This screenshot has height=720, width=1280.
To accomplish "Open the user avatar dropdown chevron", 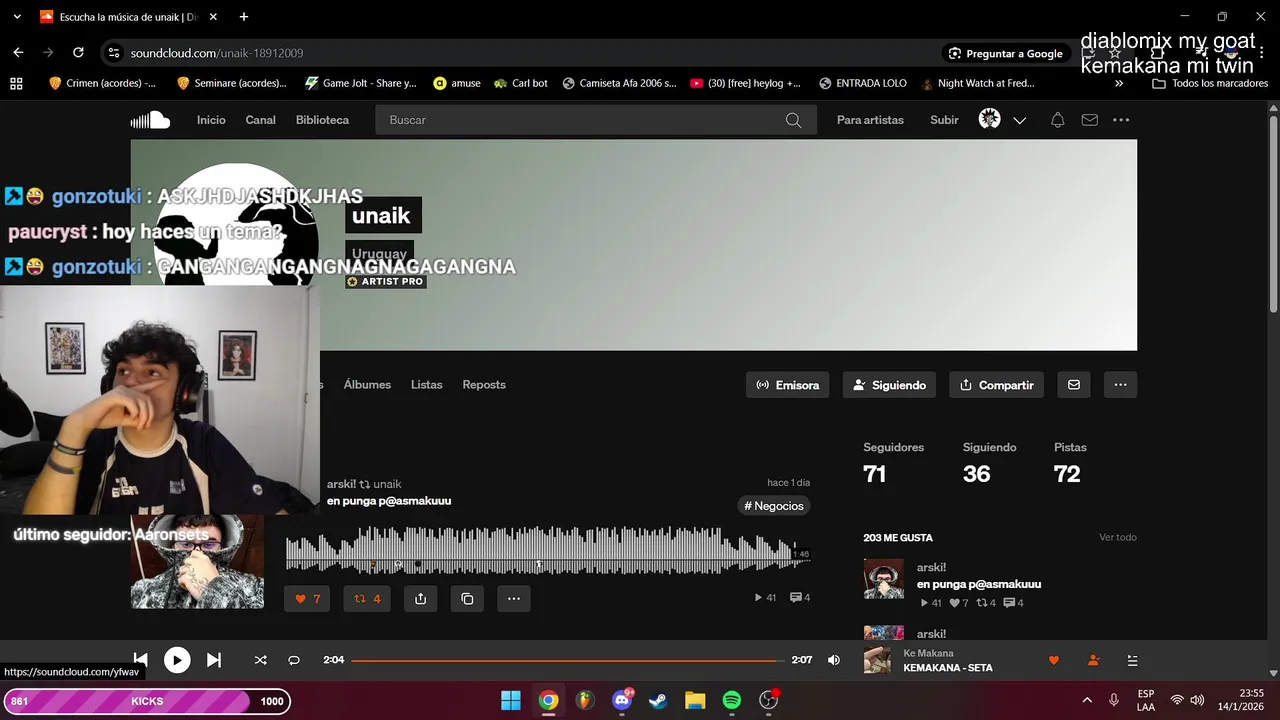I will (x=1019, y=120).
